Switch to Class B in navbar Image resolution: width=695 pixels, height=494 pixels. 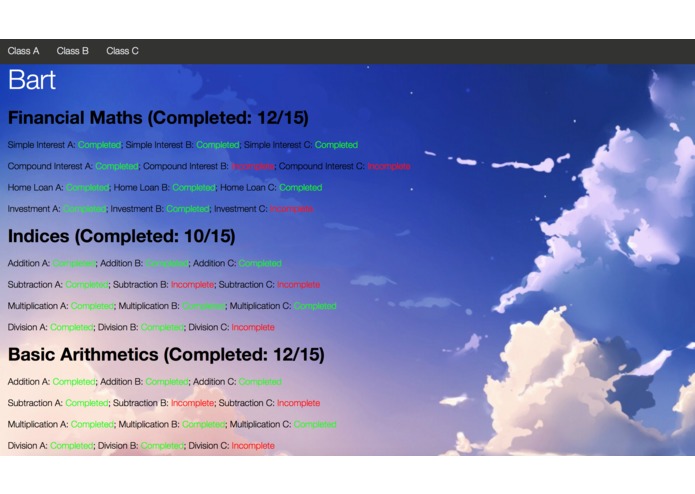(x=73, y=51)
